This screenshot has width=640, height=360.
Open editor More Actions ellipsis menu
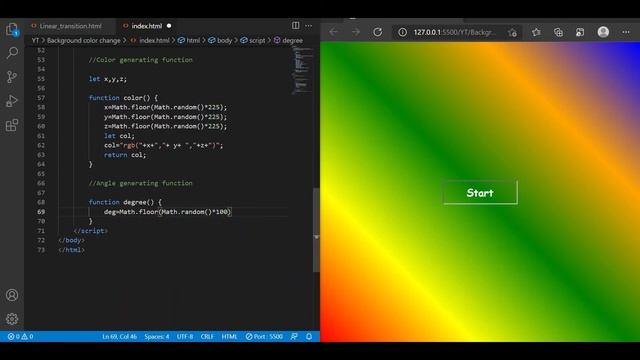(309, 25)
